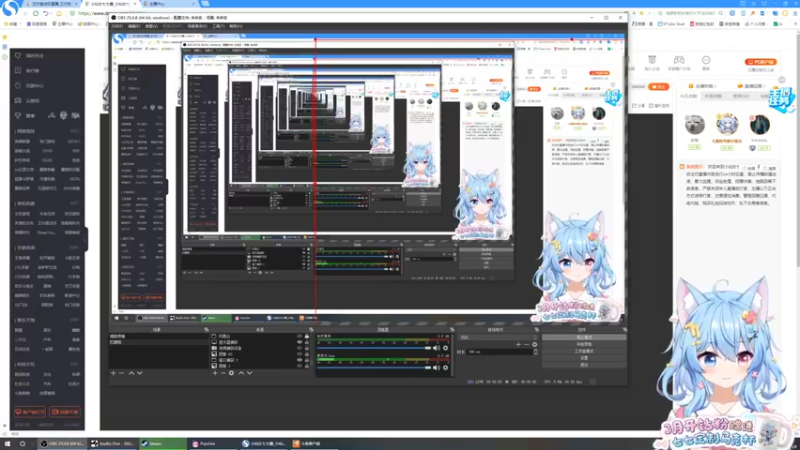Open the Windows Start menu

click(x=7, y=444)
